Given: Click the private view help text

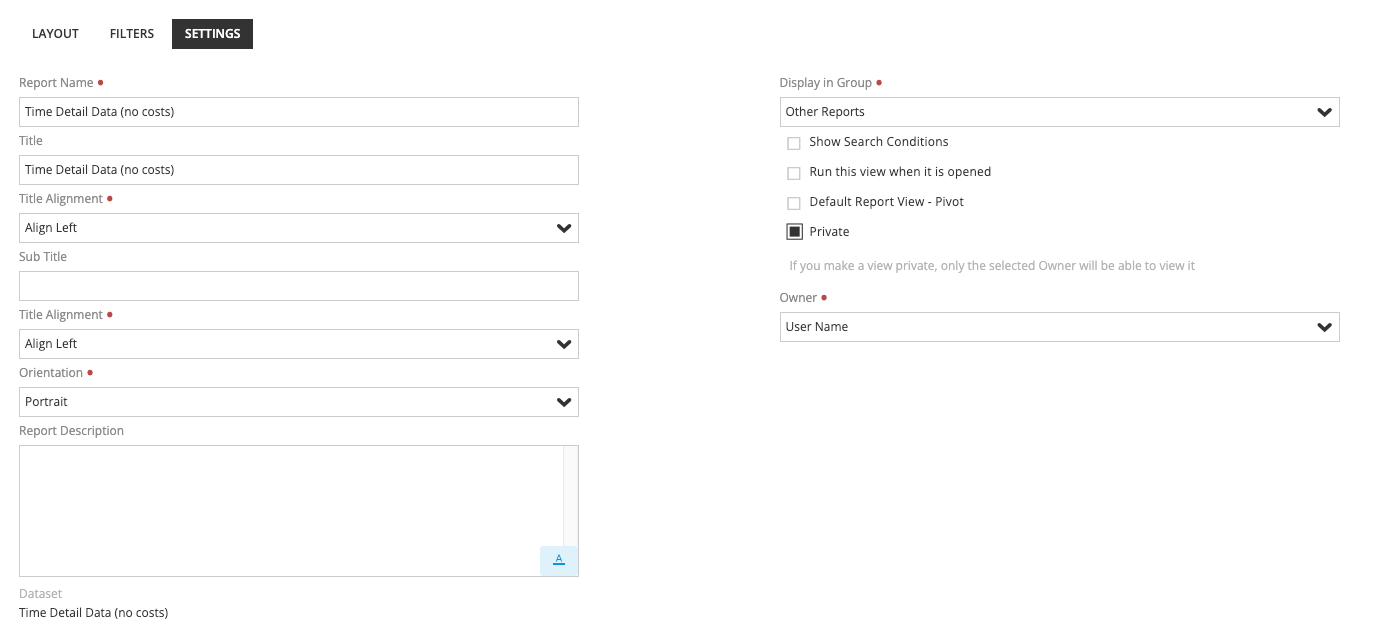Looking at the screenshot, I should pos(991,266).
